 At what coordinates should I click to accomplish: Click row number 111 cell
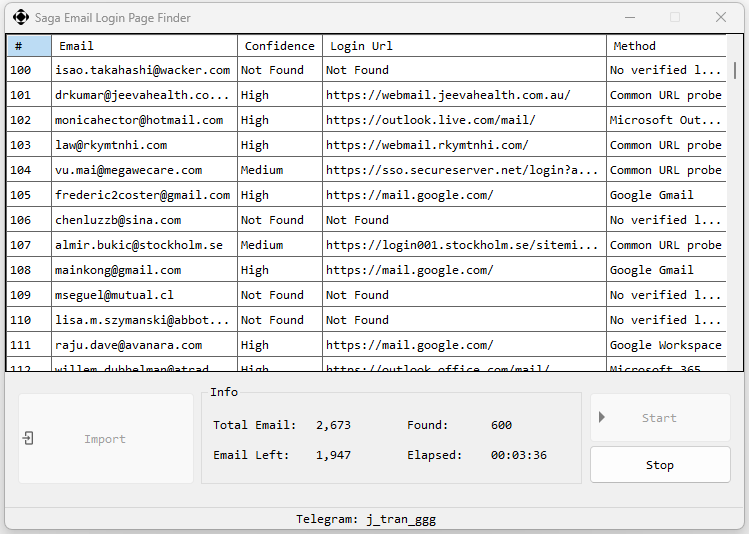[29, 345]
